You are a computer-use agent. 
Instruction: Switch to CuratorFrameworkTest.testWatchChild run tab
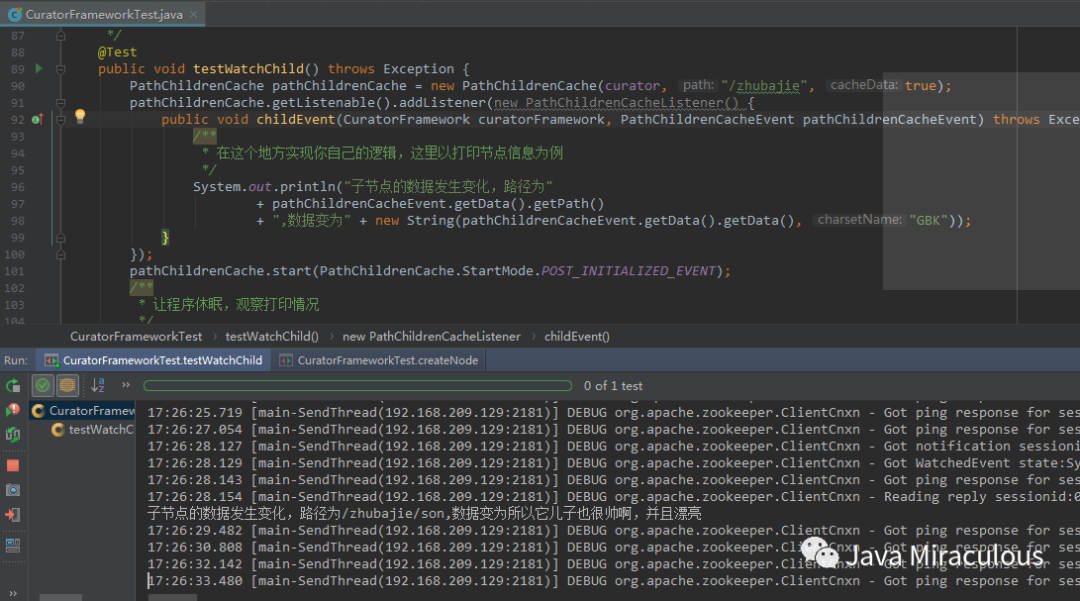click(x=154, y=360)
